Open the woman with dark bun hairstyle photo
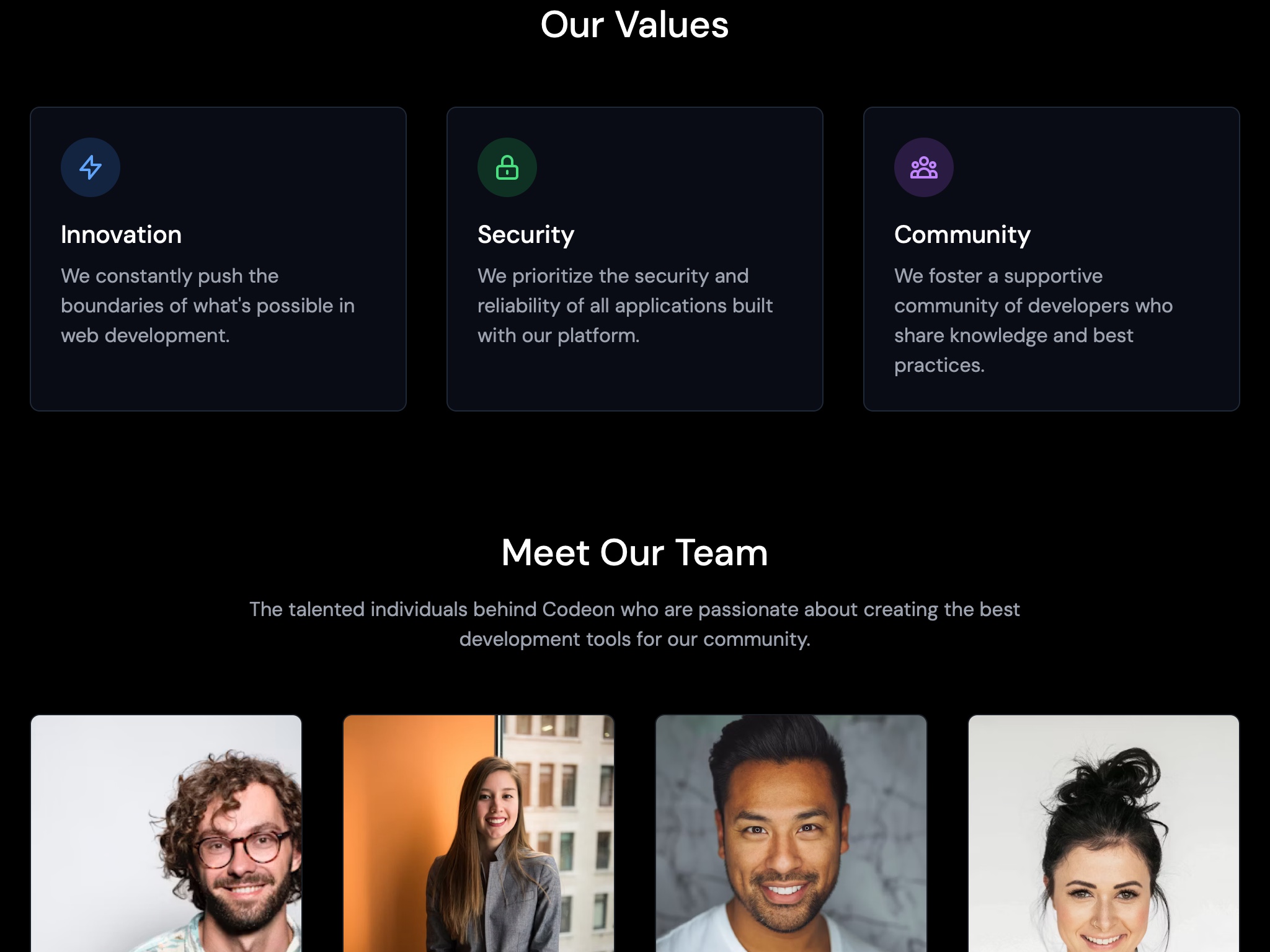Image resolution: width=1270 pixels, height=952 pixels. click(1104, 834)
